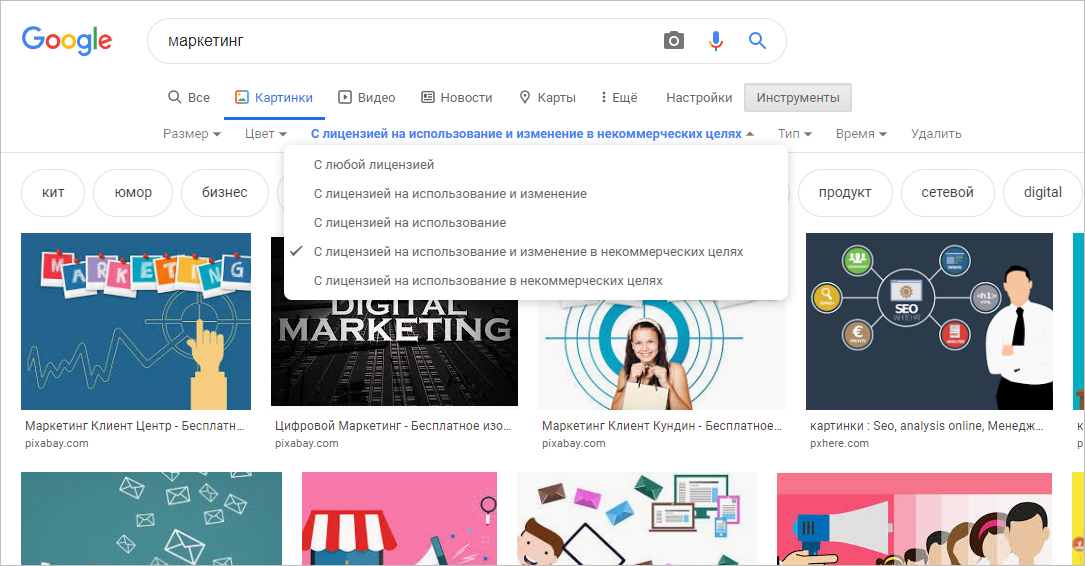Go to the Карты tab
This screenshot has height=566, width=1085.
pos(547,97)
